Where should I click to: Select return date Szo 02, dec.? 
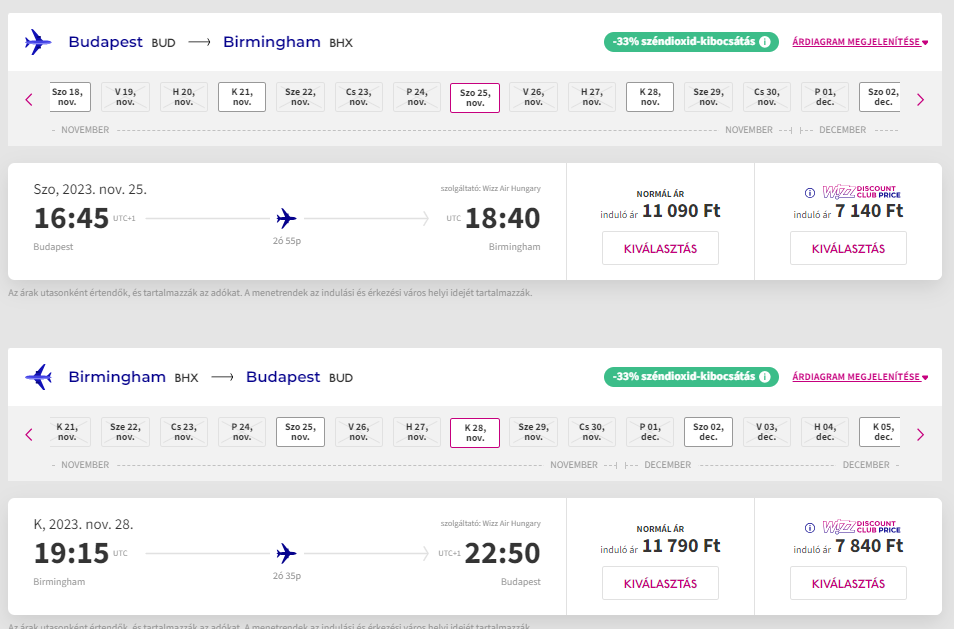click(x=708, y=432)
